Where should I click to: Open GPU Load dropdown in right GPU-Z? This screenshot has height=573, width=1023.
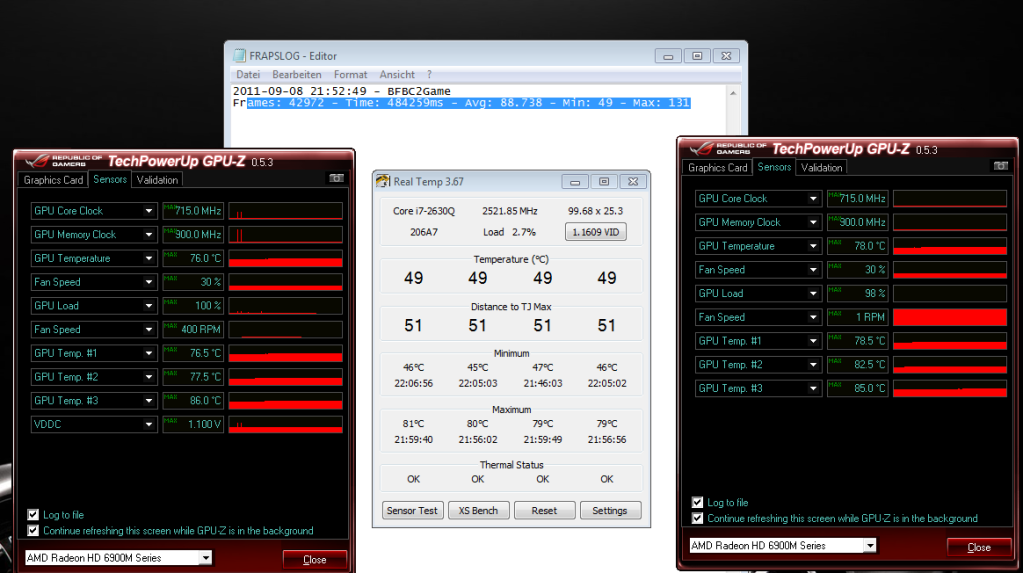(813, 294)
